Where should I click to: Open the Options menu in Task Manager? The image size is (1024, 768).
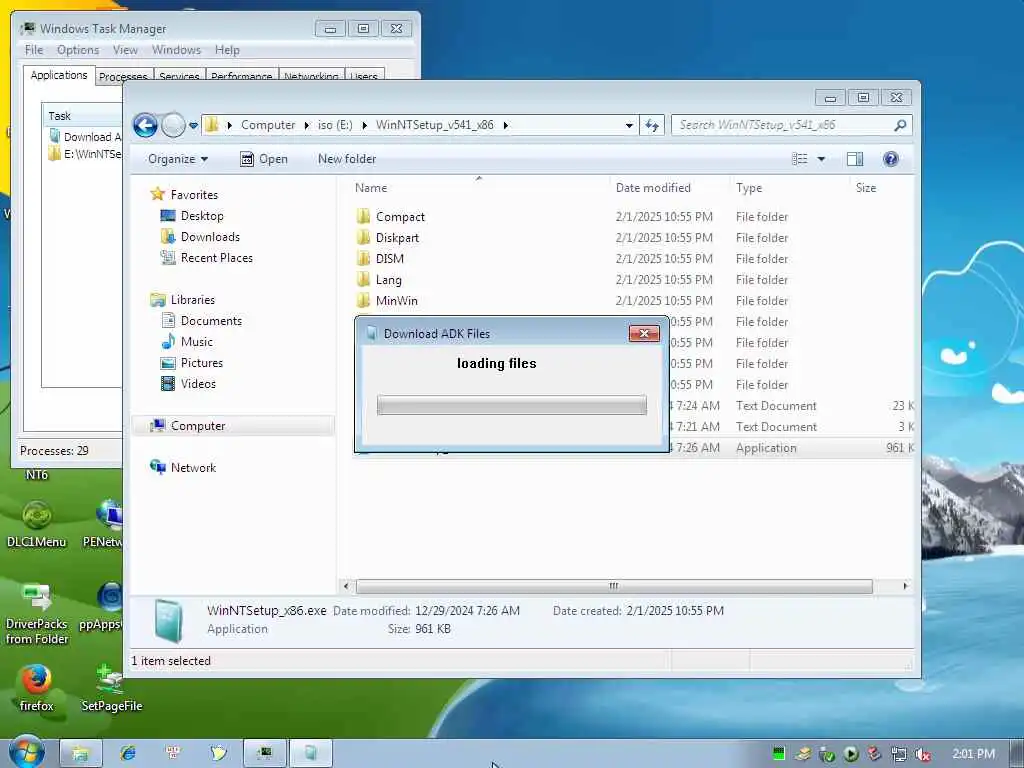(x=78, y=50)
